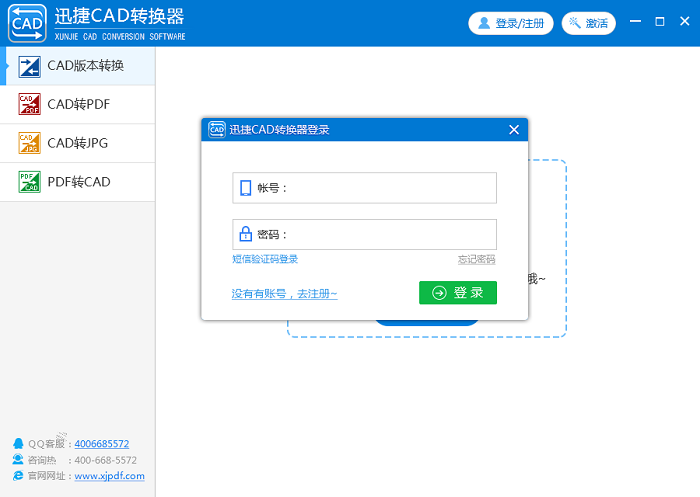Viewport: 700px width, 497px height.
Task: Click the 登录/注册 button in title bar
Action: click(x=511, y=23)
